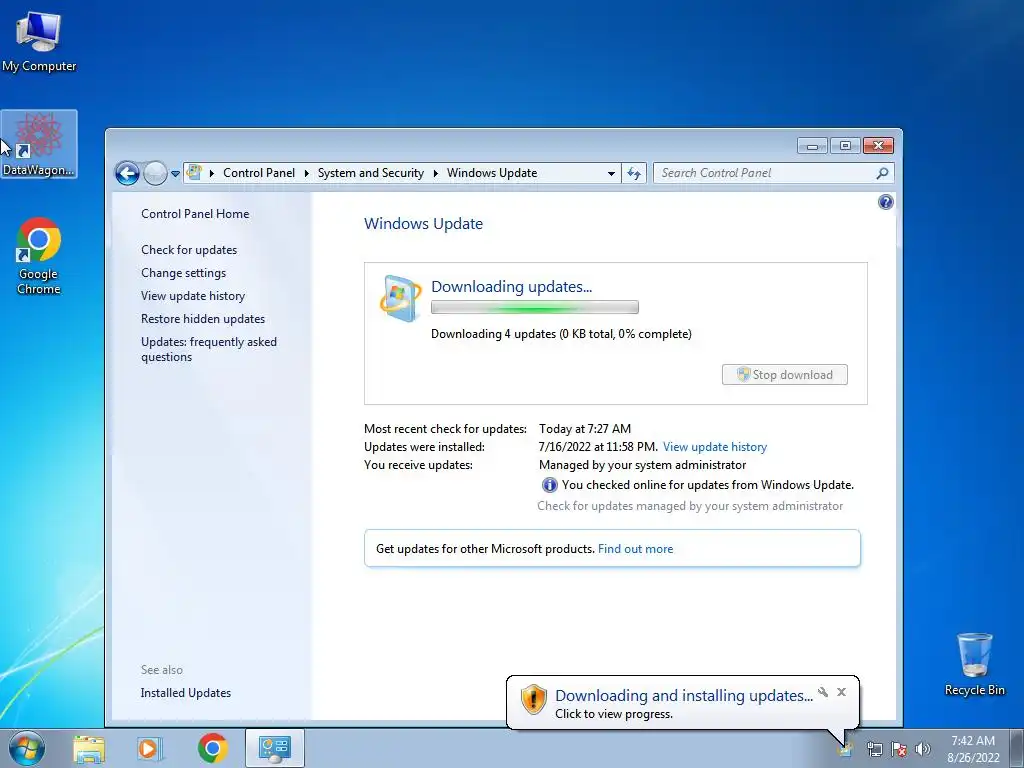This screenshot has height=768, width=1024.
Task: Click the download progress bar
Action: 534,307
